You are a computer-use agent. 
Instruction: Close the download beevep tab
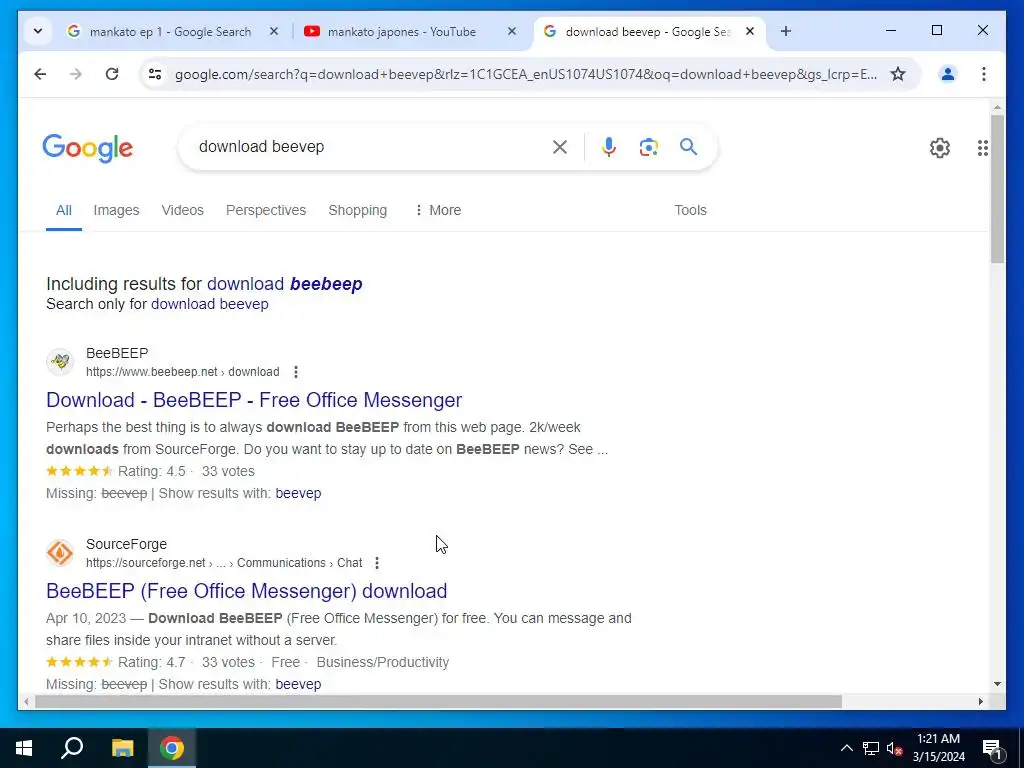(750, 31)
